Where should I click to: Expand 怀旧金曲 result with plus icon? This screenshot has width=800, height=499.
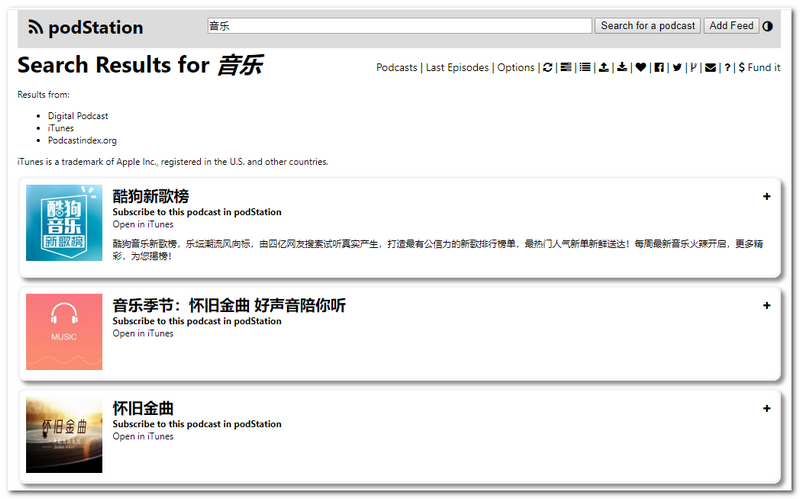point(766,409)
